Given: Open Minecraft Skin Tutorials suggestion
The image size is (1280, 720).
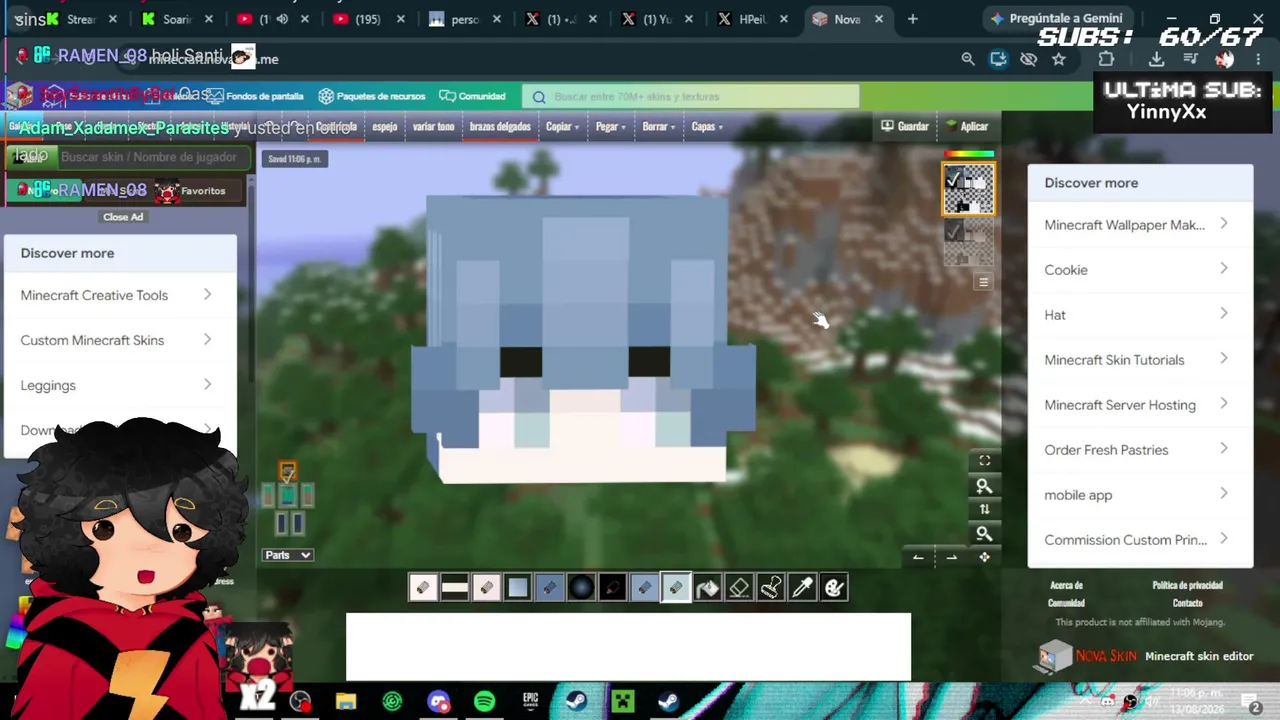Looking at the screenshot, I should [x=1140, y=360].
